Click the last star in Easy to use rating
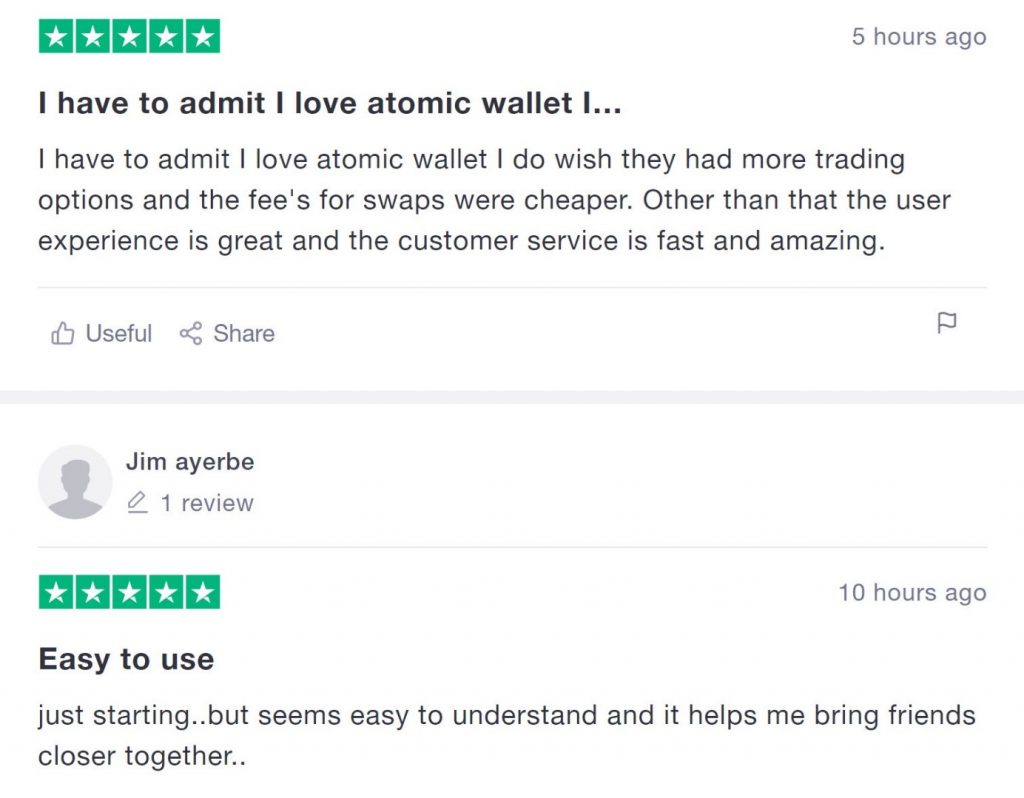This screenshot has height=798, width=1024. pyautogui.click(x=203, y=592)
